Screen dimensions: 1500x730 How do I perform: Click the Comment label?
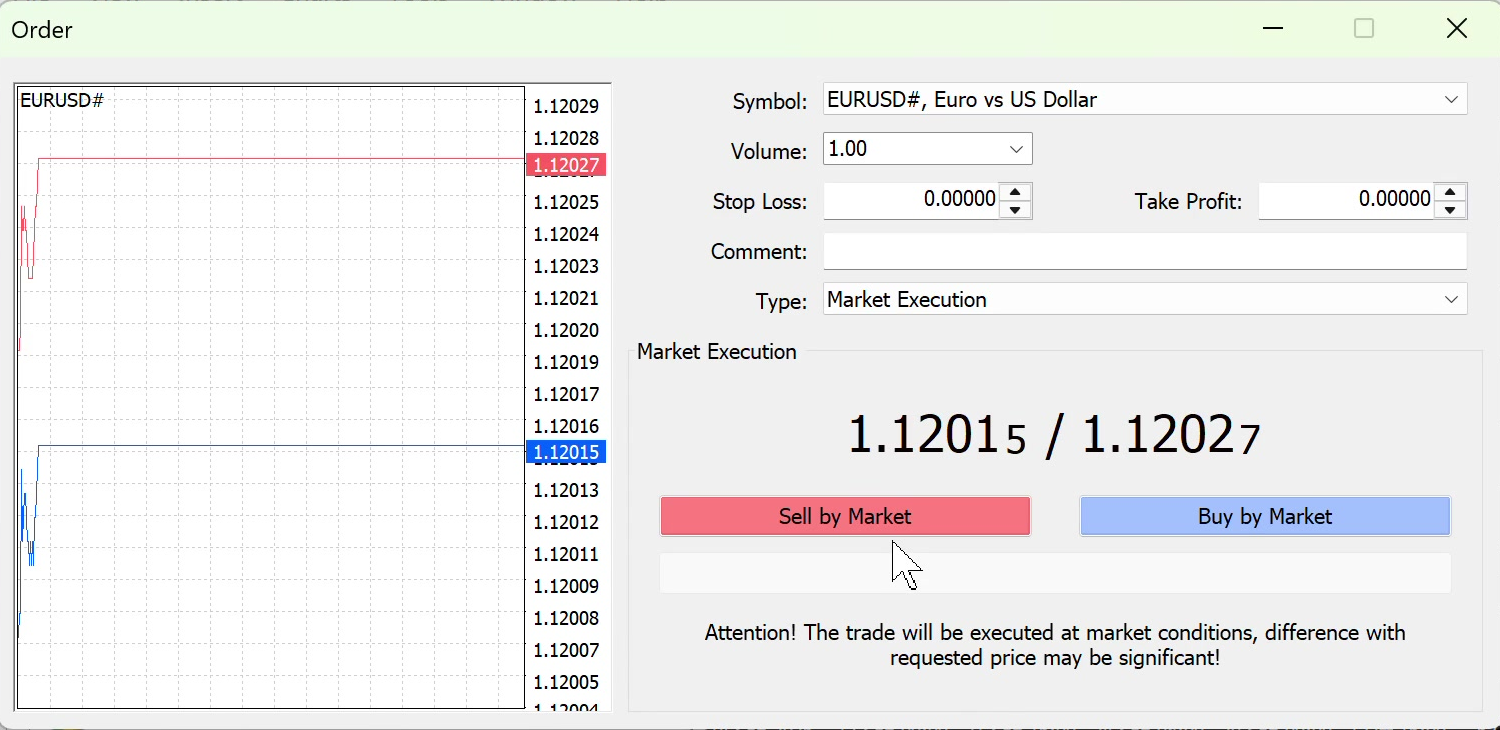(x=759, y=251)
